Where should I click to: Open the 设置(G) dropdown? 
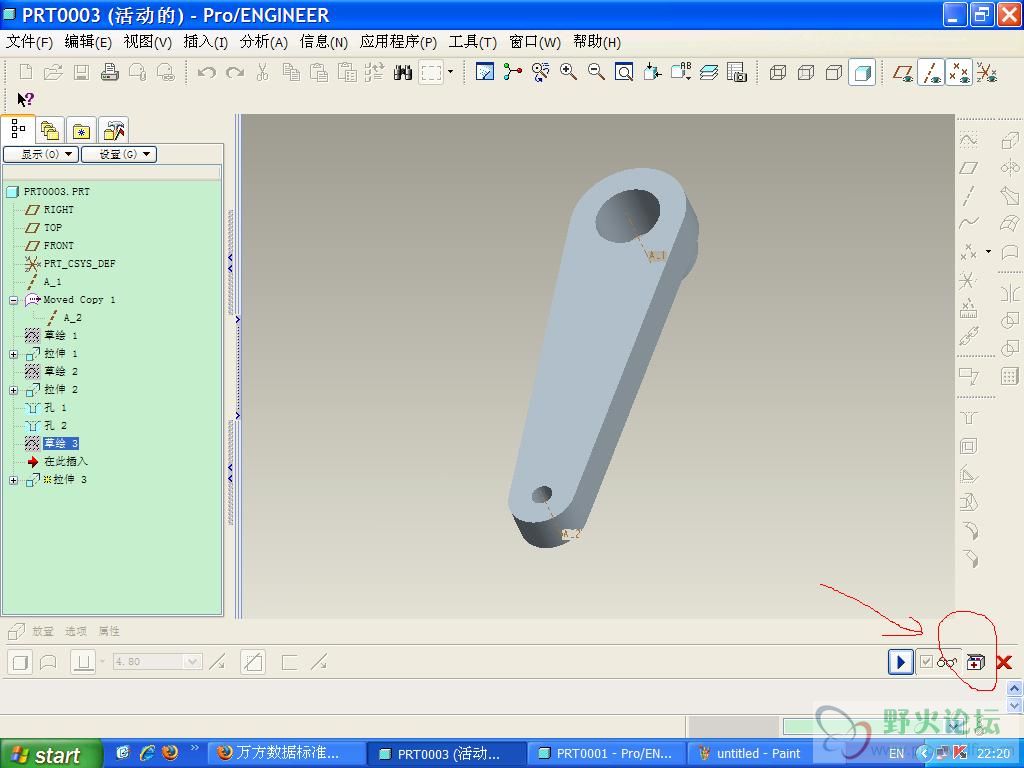click(119, 154)
